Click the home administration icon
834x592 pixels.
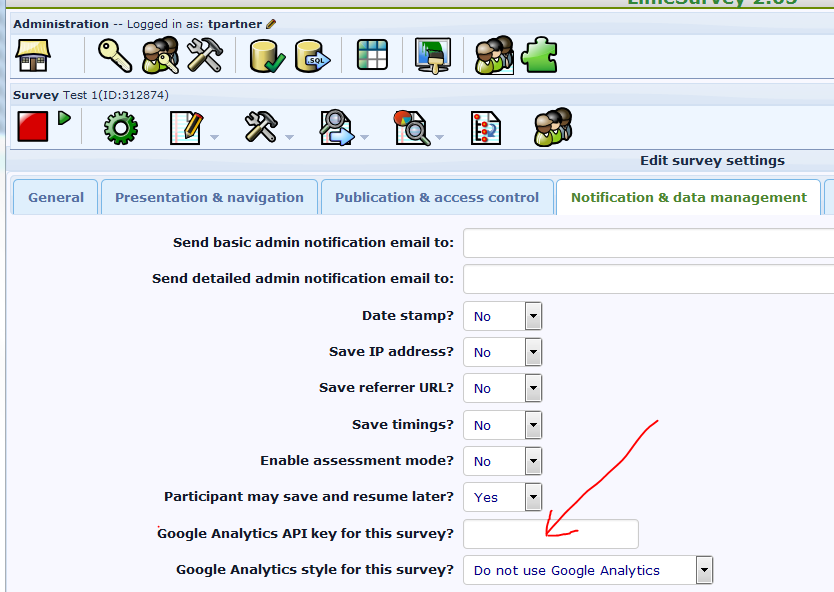[34, 56]
